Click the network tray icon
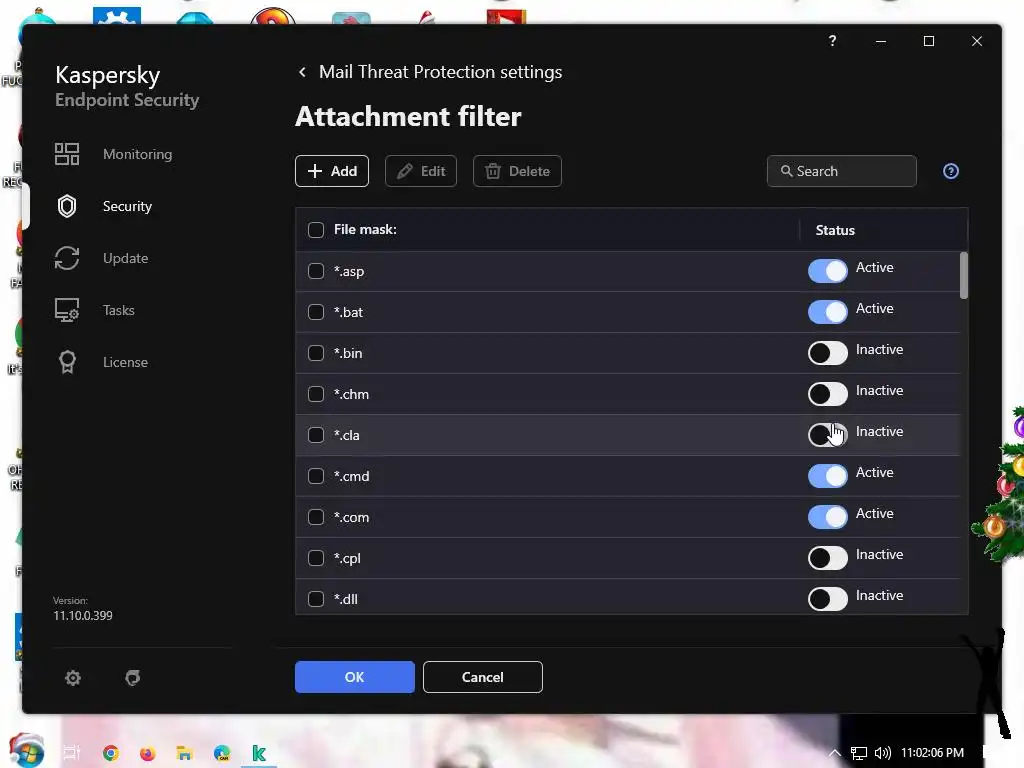 tap(859, 753)
